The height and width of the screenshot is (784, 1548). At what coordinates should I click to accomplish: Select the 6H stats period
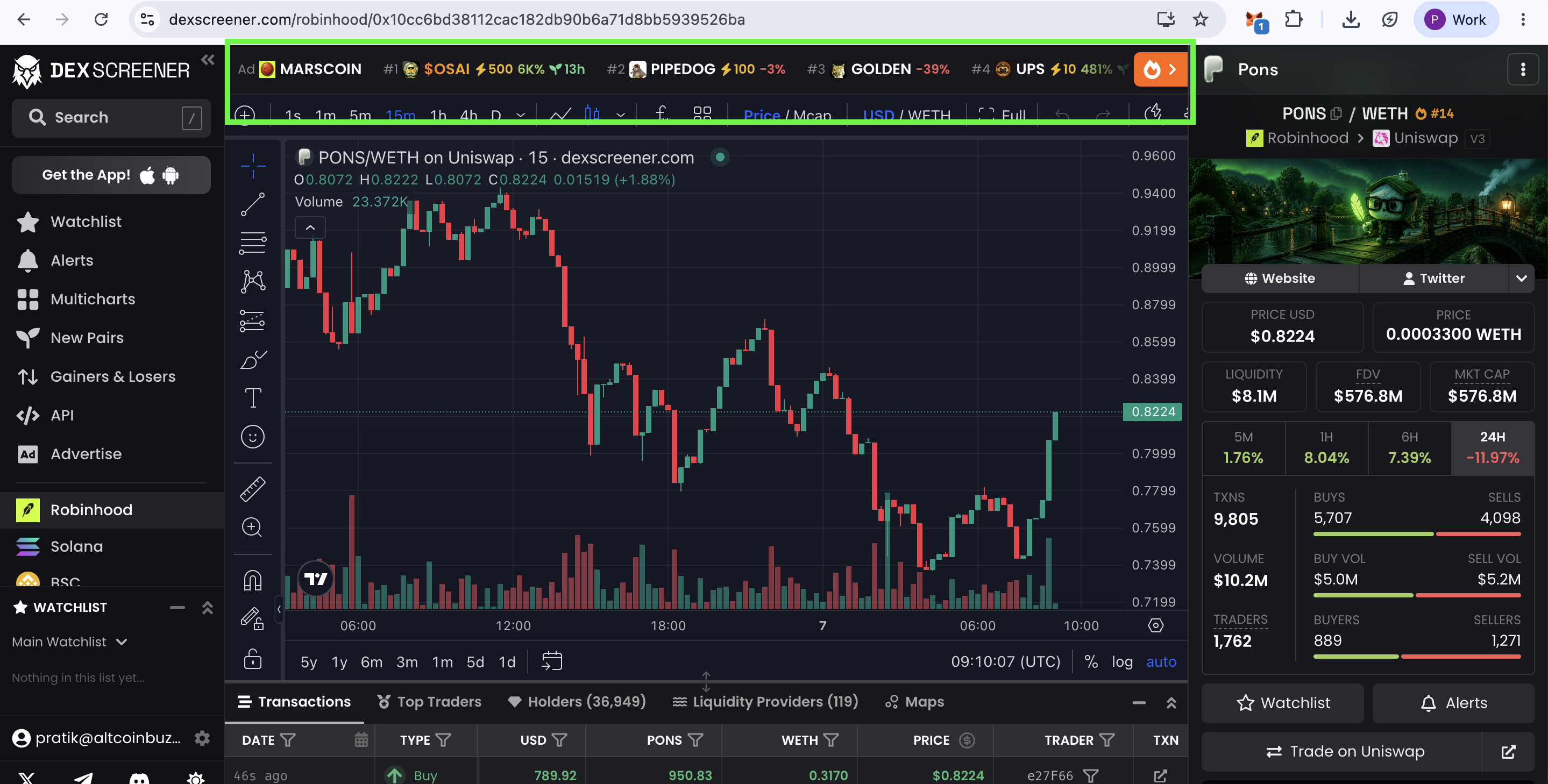[1409, 448]
